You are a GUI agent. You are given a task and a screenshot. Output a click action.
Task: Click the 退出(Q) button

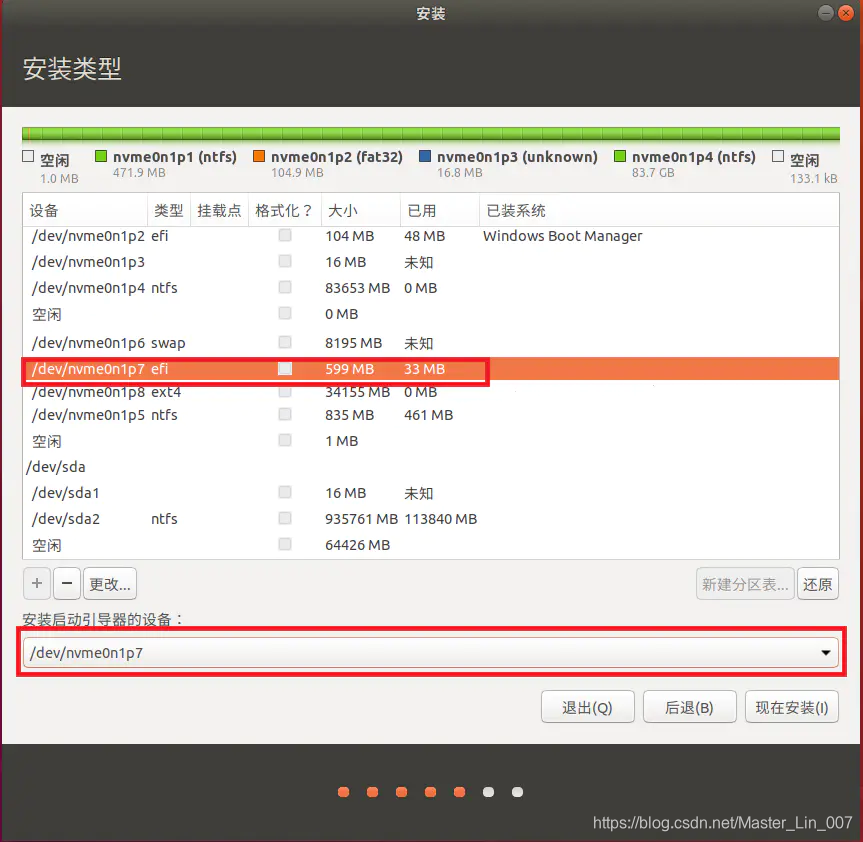587,706
